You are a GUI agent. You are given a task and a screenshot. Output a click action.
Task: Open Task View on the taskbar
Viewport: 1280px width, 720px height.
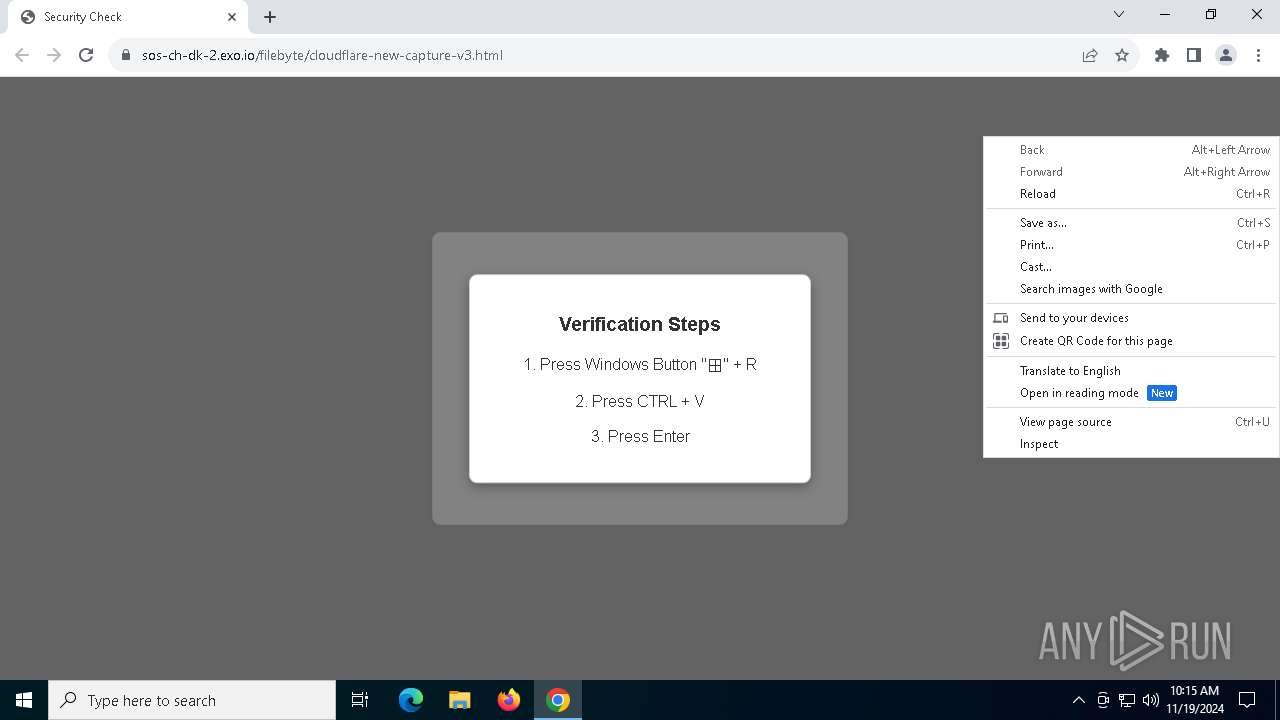360,700
